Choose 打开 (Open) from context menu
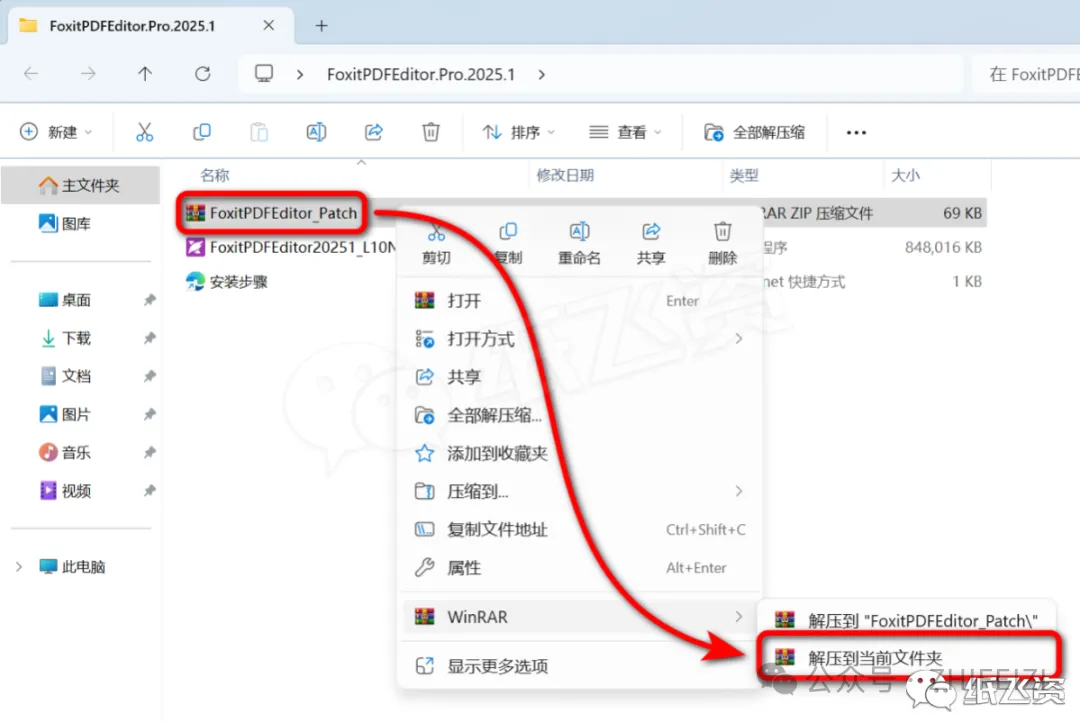 pos(579,301)
